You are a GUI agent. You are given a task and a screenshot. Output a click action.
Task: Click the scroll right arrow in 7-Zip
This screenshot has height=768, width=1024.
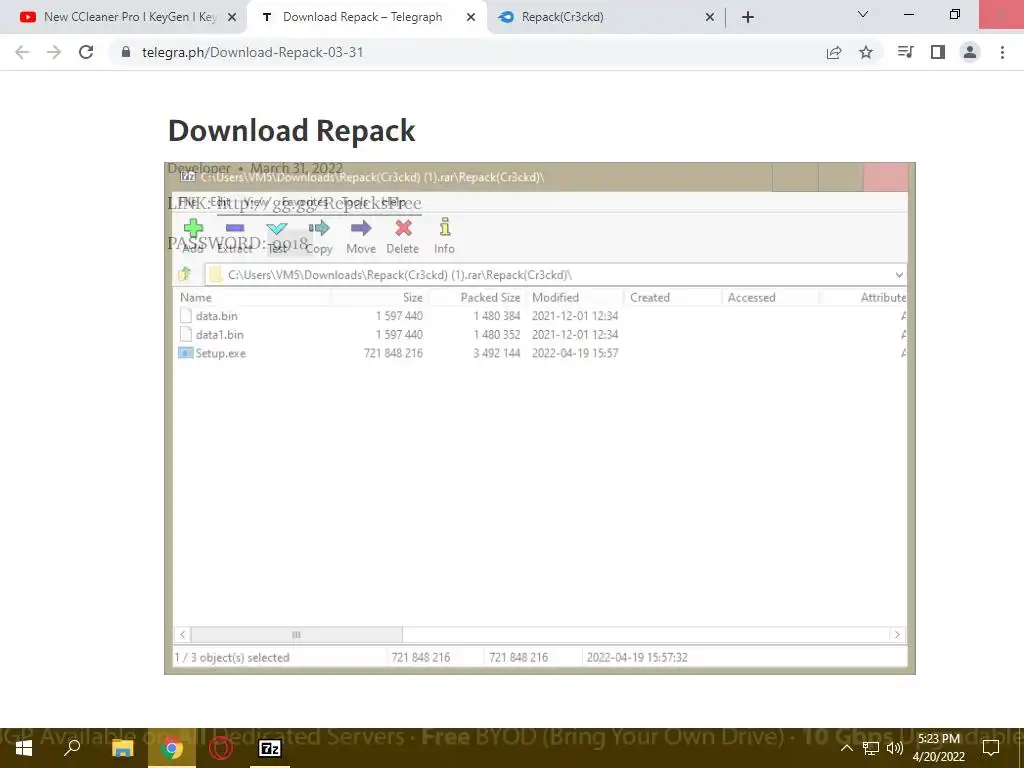coord(897,635)
